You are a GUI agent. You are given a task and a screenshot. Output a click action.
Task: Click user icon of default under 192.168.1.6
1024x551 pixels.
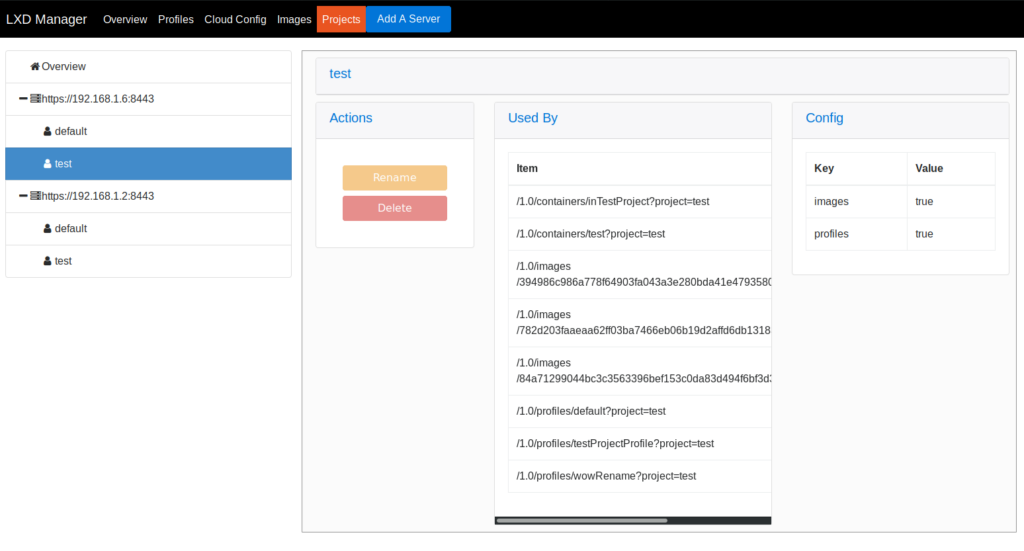click(47, 131)
